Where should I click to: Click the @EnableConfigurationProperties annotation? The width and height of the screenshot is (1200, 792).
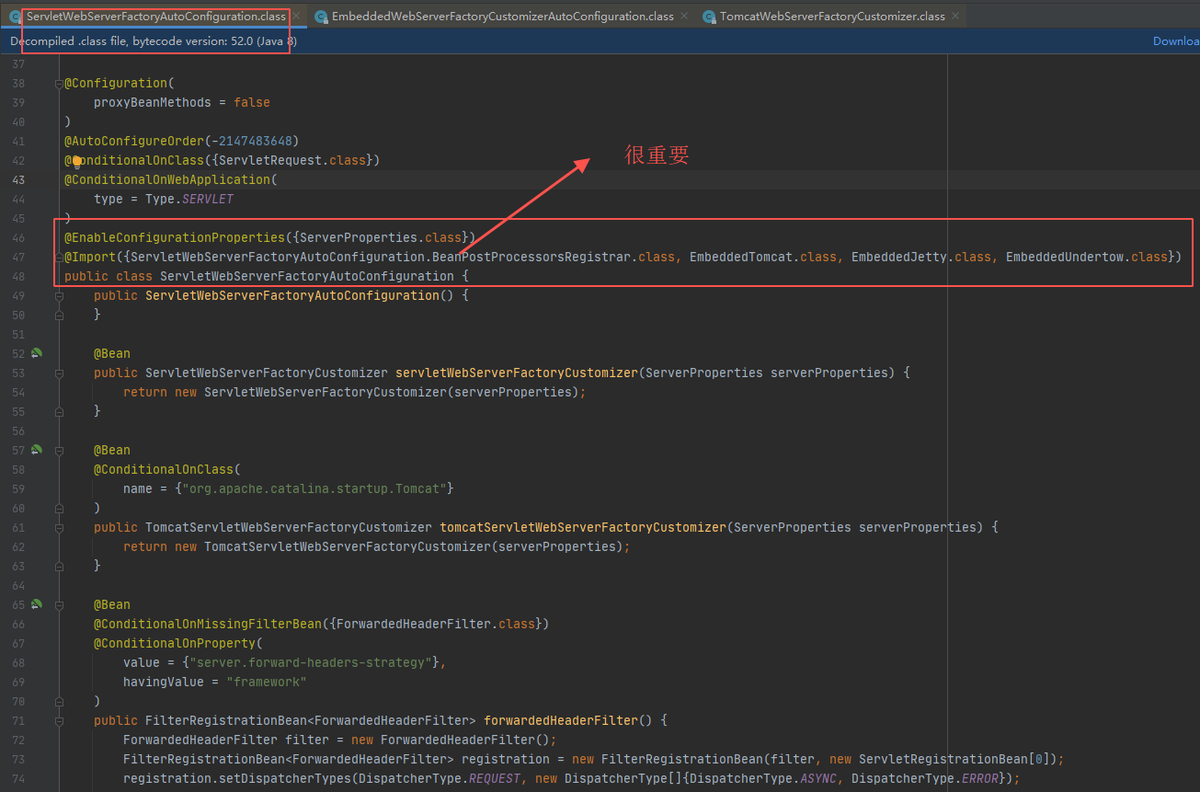(175, 237)
